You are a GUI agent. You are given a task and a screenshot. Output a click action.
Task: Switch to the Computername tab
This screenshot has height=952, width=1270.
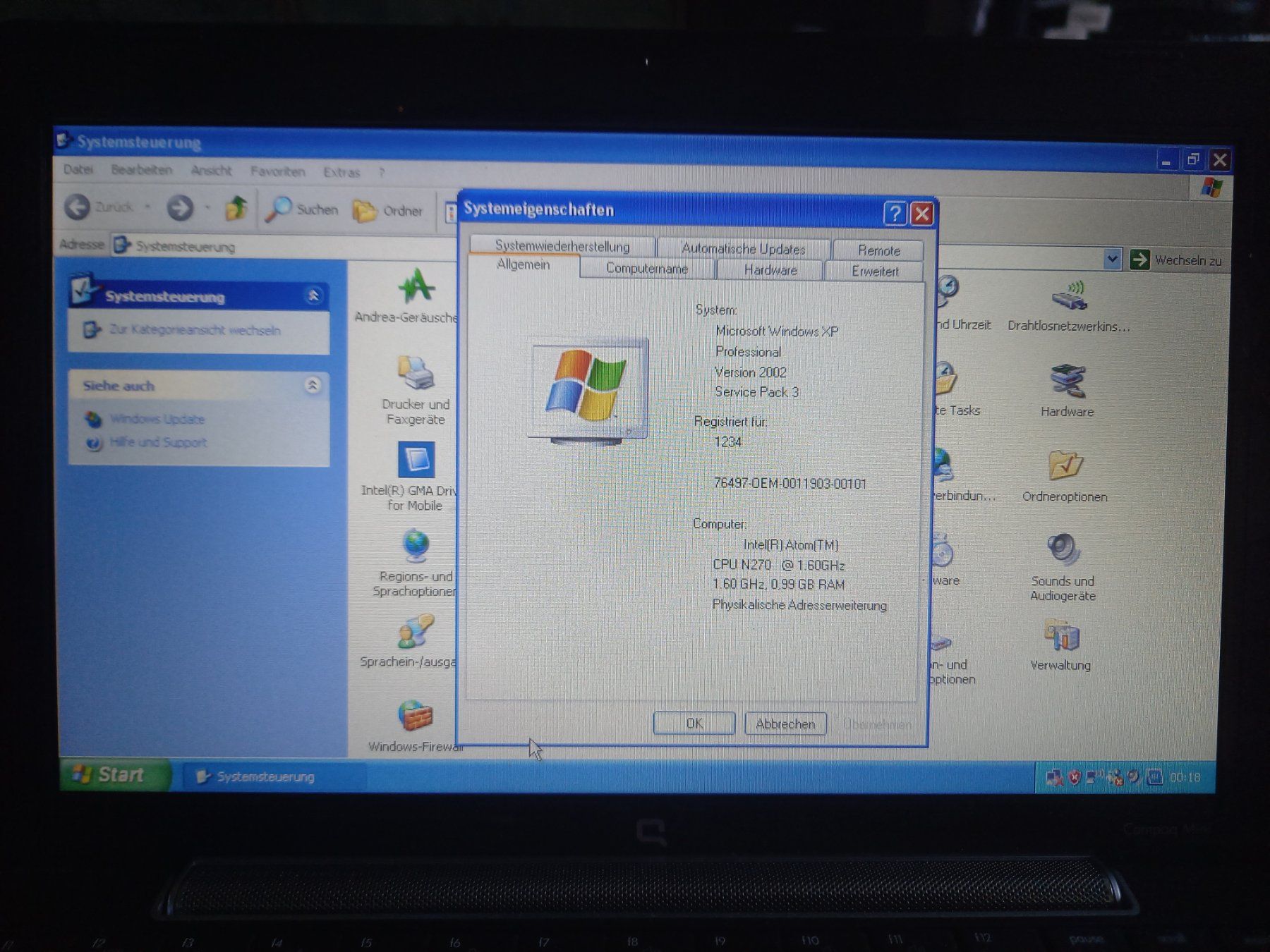tap(646, 268)
